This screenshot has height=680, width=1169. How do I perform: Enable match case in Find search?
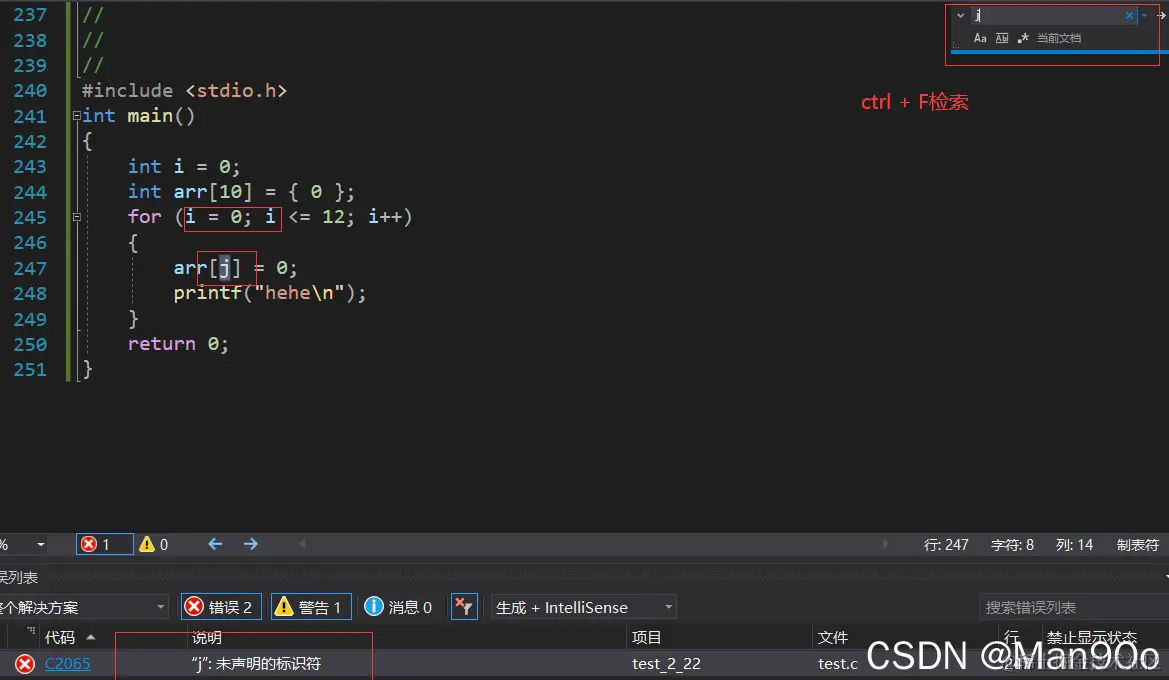981,38
